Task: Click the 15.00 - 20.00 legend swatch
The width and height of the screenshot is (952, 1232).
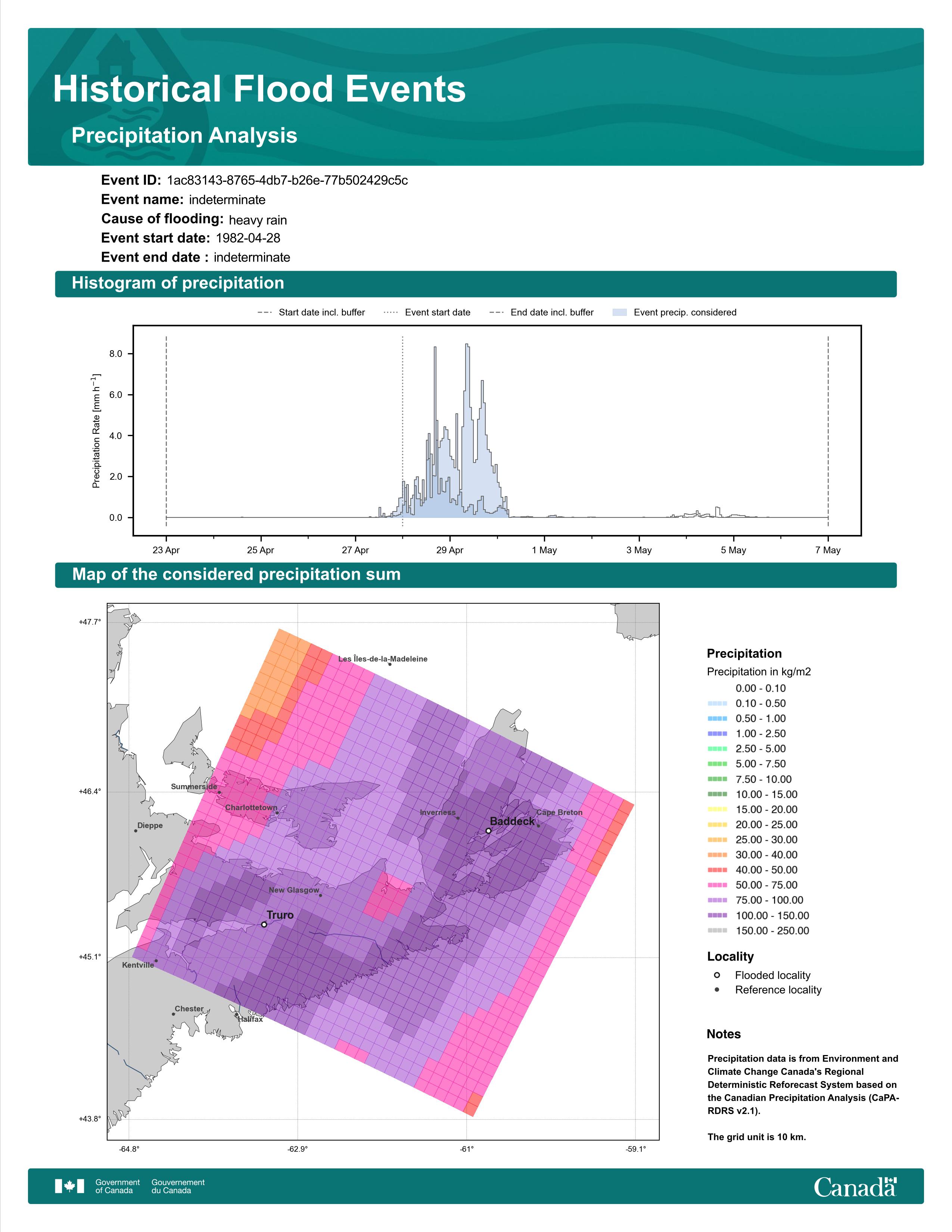Action: tap(718, 809)
